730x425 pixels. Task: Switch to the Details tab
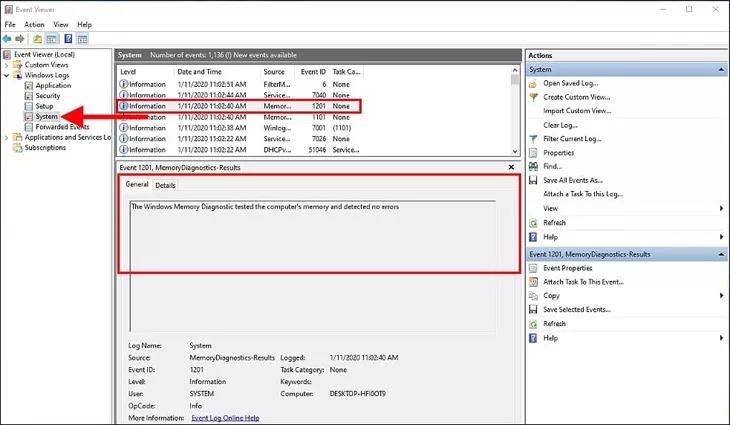(165, 185)
